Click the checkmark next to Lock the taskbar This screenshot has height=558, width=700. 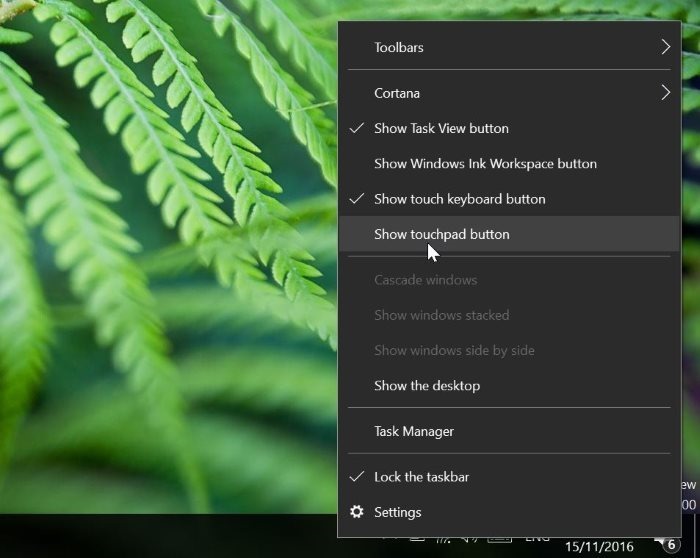coord(357,477)
